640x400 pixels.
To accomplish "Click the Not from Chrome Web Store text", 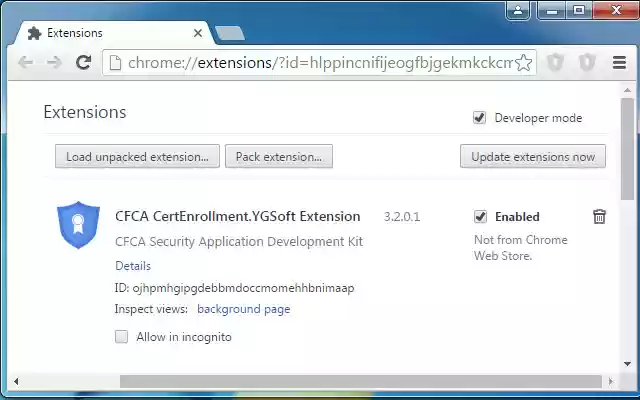I will [x=521, y=248].
